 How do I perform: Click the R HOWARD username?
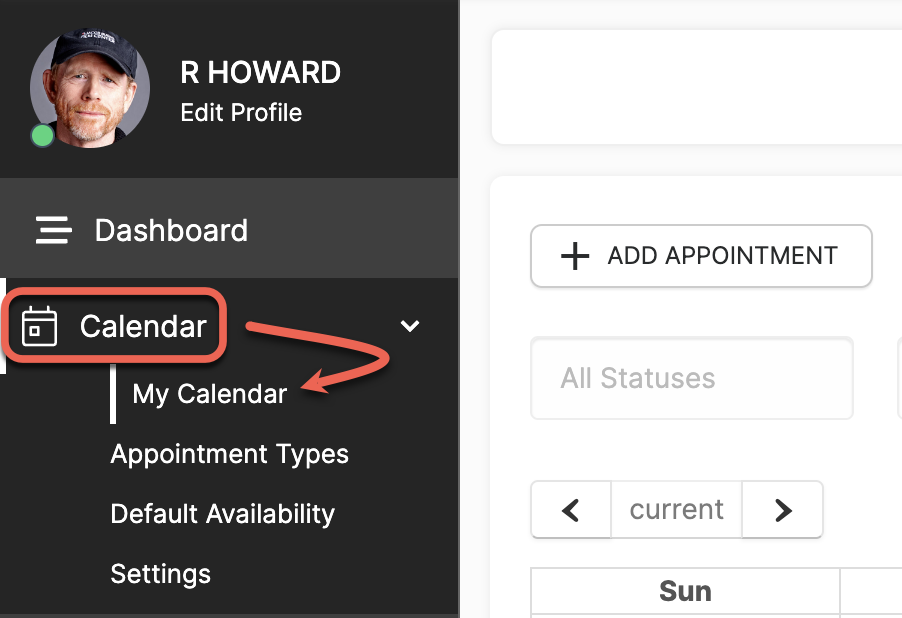point(261,73)
